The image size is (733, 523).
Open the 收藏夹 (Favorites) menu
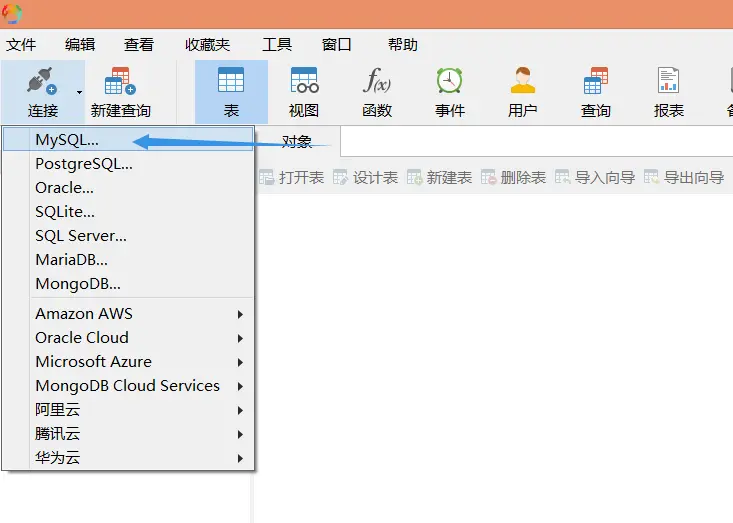[208, 45]
